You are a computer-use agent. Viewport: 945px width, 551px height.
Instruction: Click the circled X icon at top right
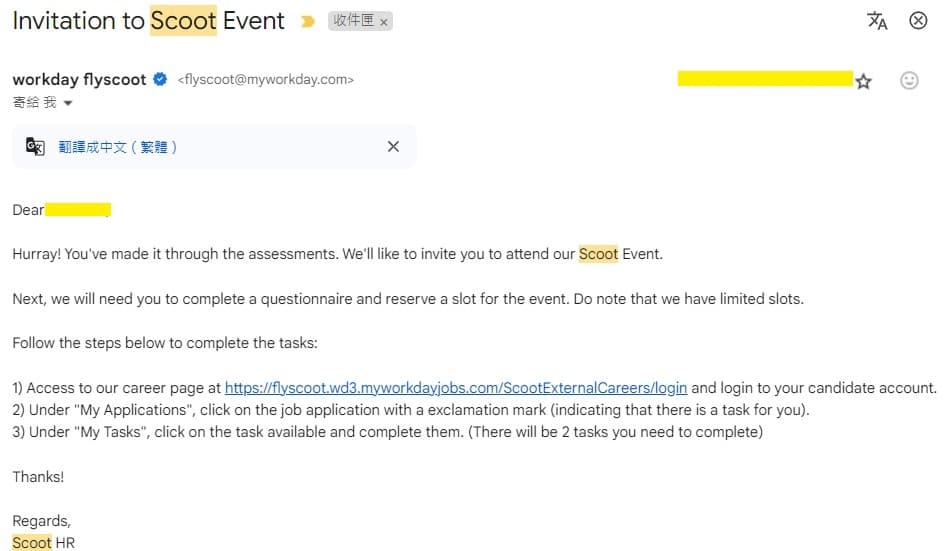[x=918, y=20]
